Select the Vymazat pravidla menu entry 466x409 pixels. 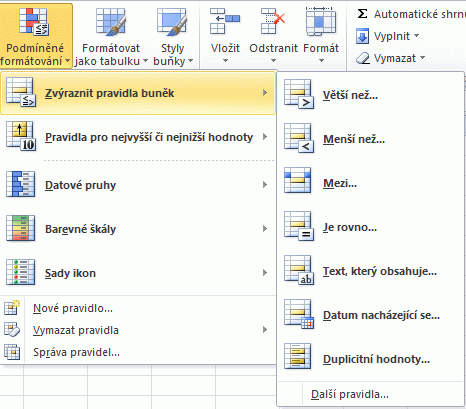(x=138, y=330)
